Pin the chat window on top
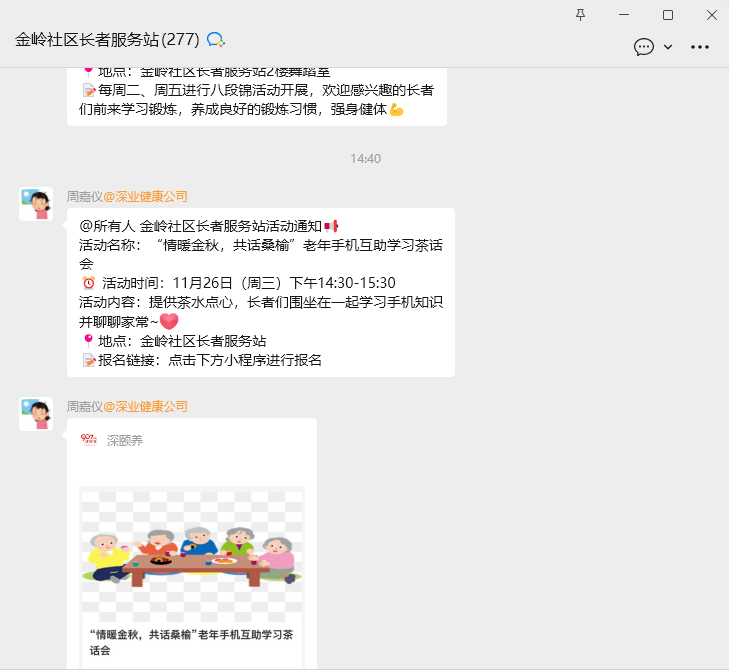The width and height of the screenshot is (729, 670). tap(581, 14)
